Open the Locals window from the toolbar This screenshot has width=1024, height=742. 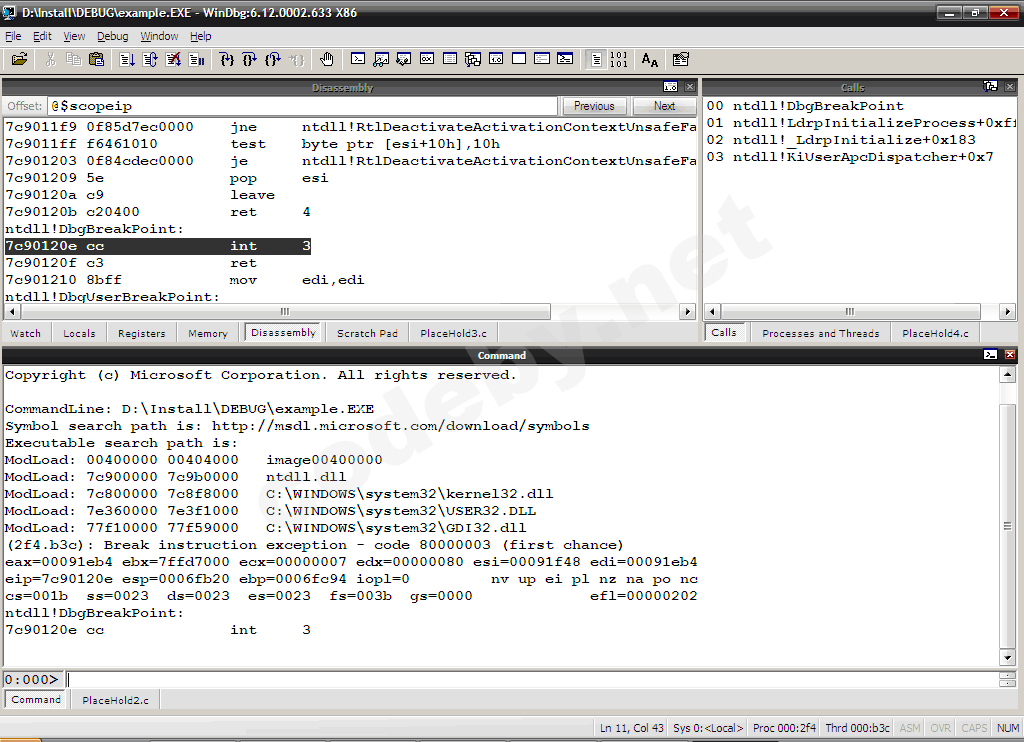pos(404,59)
